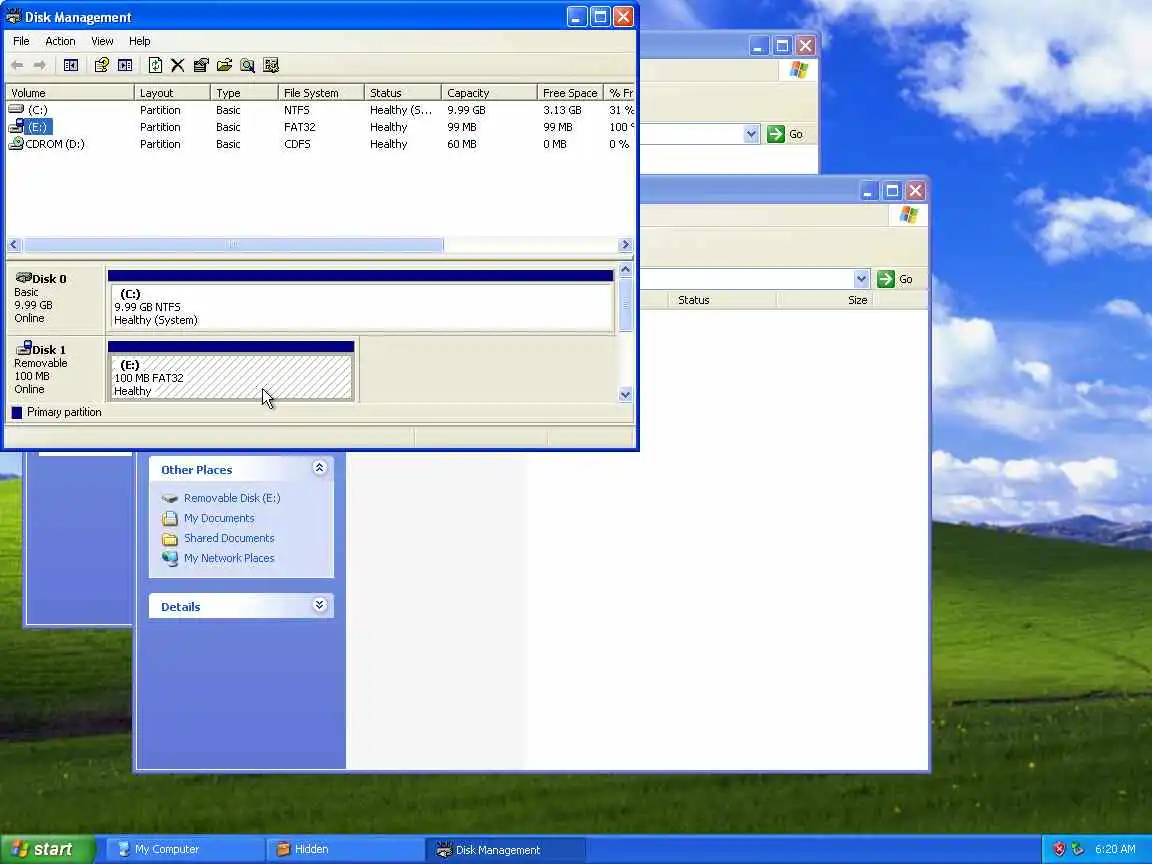1152x864 pixels.
Task: Click the Back arrow in Disk Management toolbar
Action: 17,65
